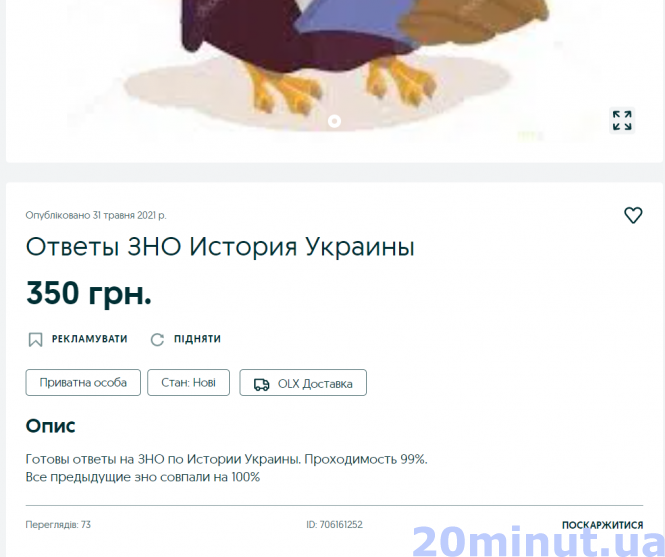The width and height of the screenshot is (665, 557).
Task: Click the 350 грн. price
Action: coord(89,293)
